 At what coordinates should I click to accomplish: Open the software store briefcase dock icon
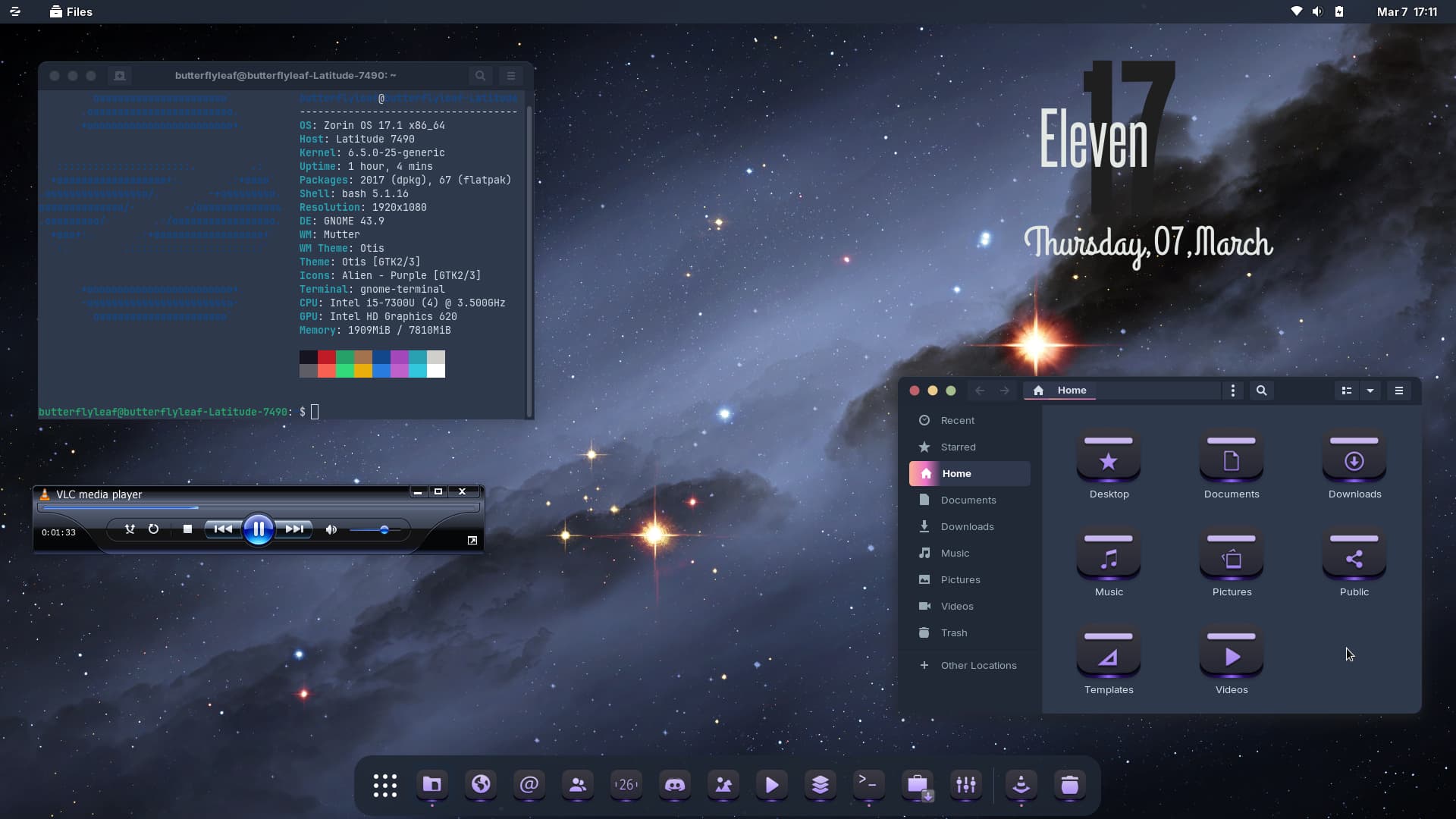918,785
